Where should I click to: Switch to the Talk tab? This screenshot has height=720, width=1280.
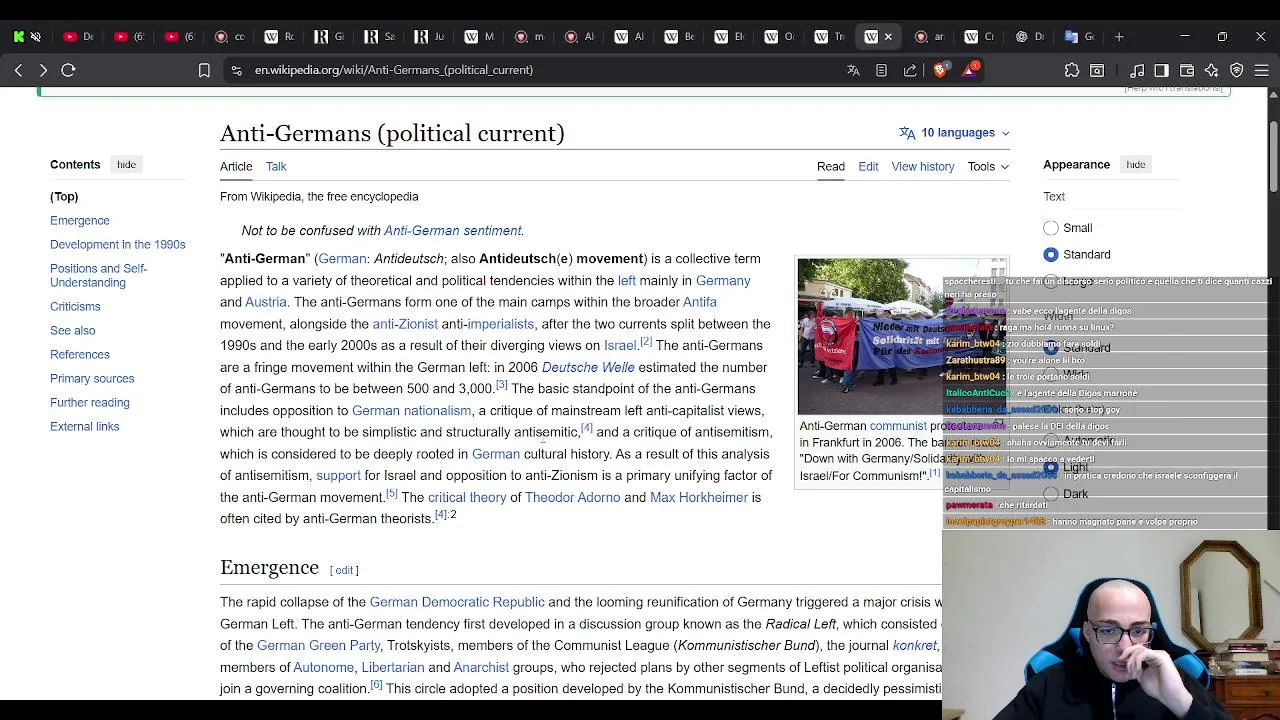[x=276, y=167]
